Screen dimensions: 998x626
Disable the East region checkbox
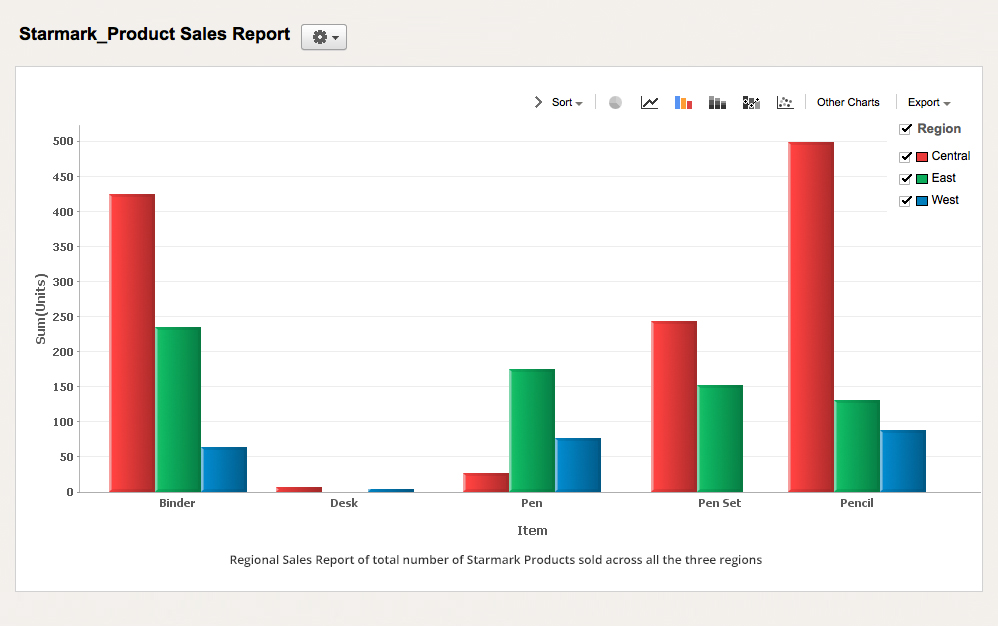[x=905, y=178]
